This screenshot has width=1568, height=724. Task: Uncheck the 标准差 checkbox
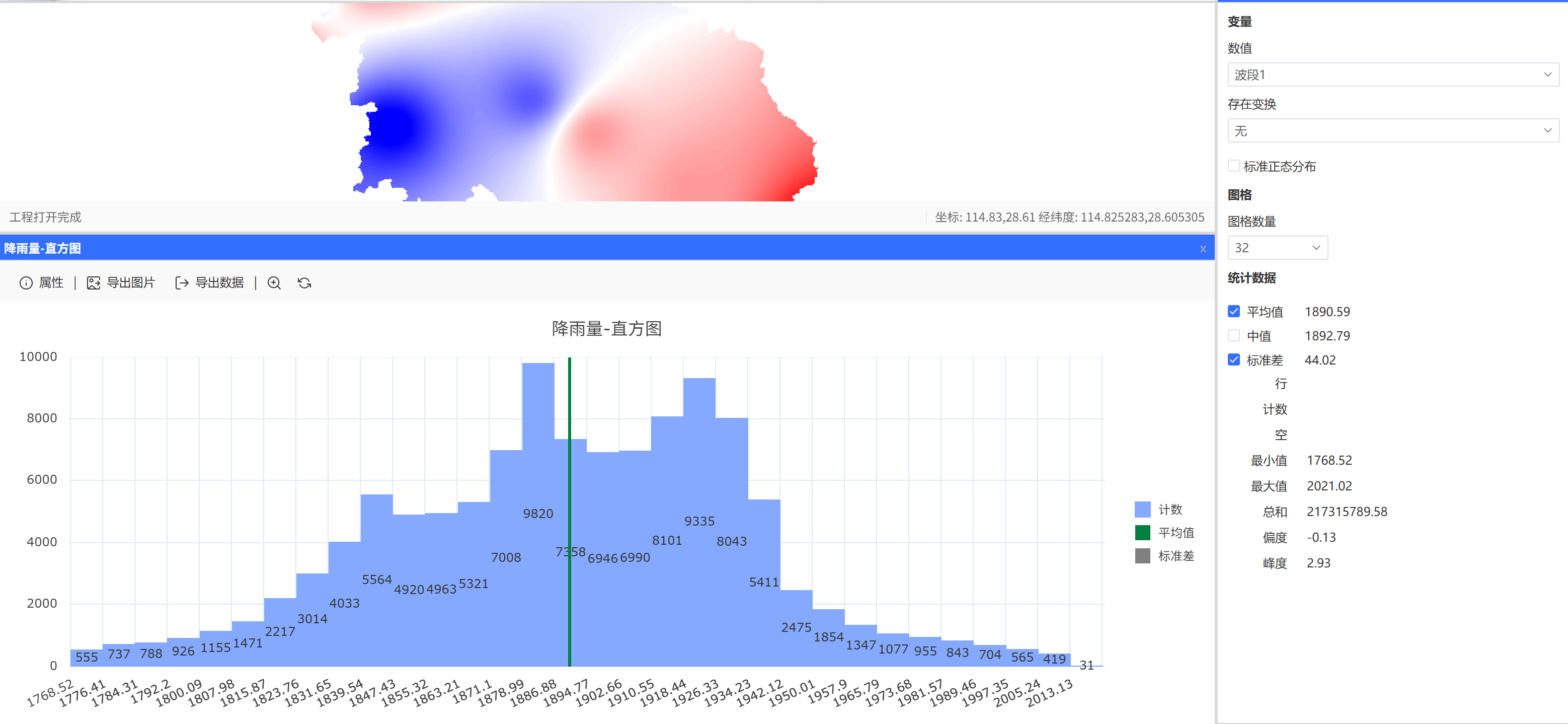[x=1234, y=360]
